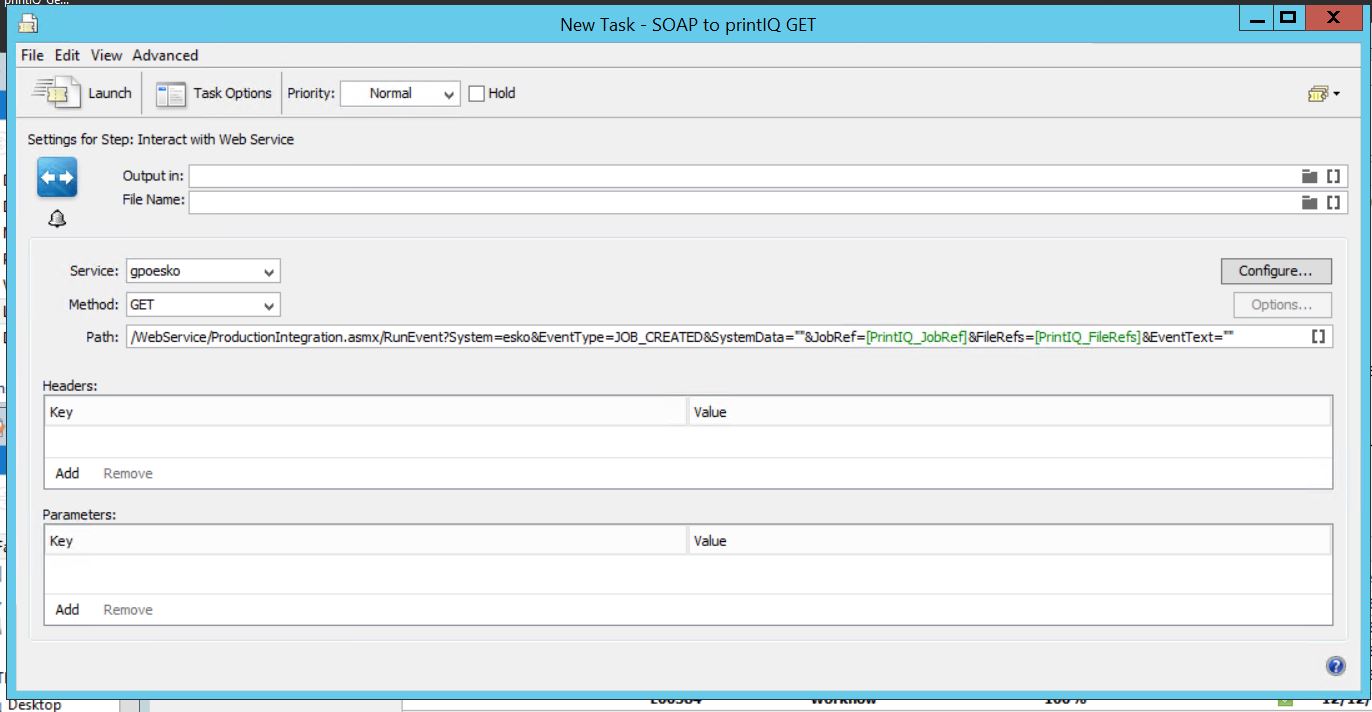
Task: Open the Service dropdown showing gpoesko
Action: pyautogui.click(x=203, y=271)
